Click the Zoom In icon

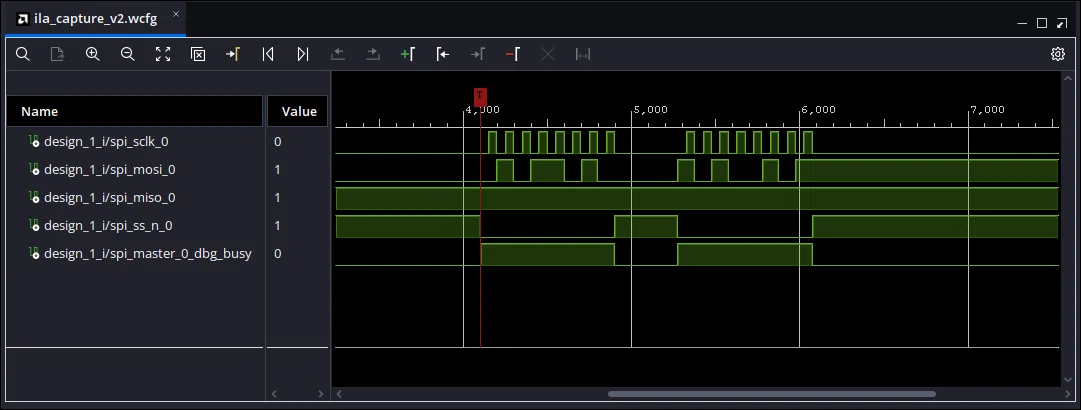pyautogui.click(x=92, y=54)
